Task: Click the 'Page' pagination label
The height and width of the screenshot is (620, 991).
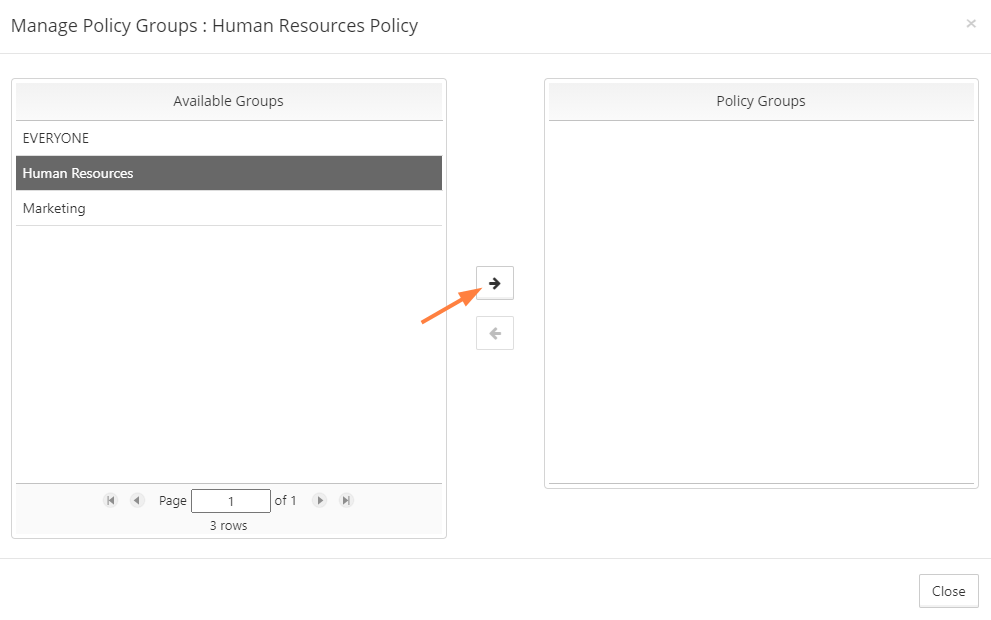Action: tap(173, 501)
